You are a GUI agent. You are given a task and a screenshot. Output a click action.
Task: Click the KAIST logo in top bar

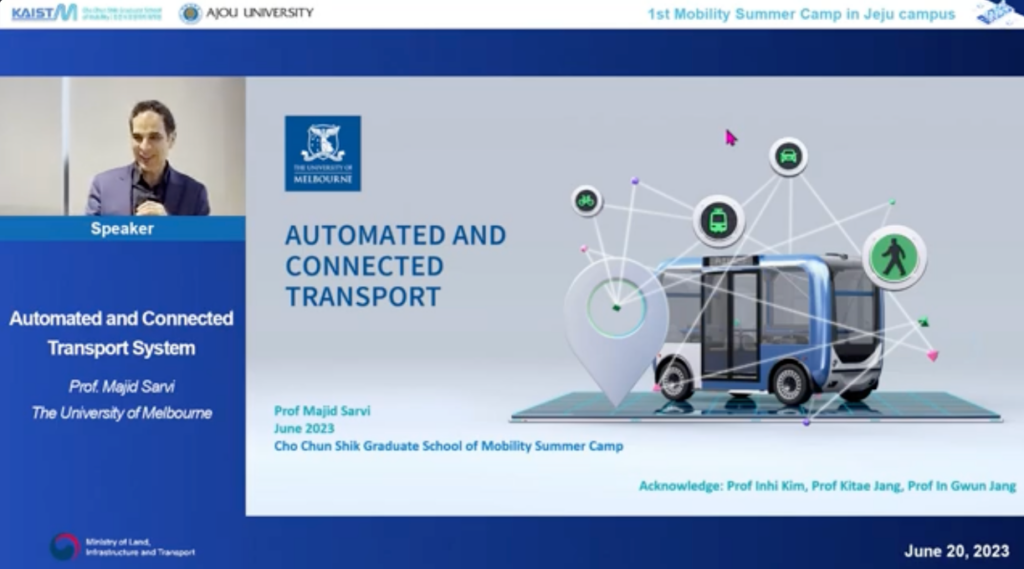click(x=44, y=13)
